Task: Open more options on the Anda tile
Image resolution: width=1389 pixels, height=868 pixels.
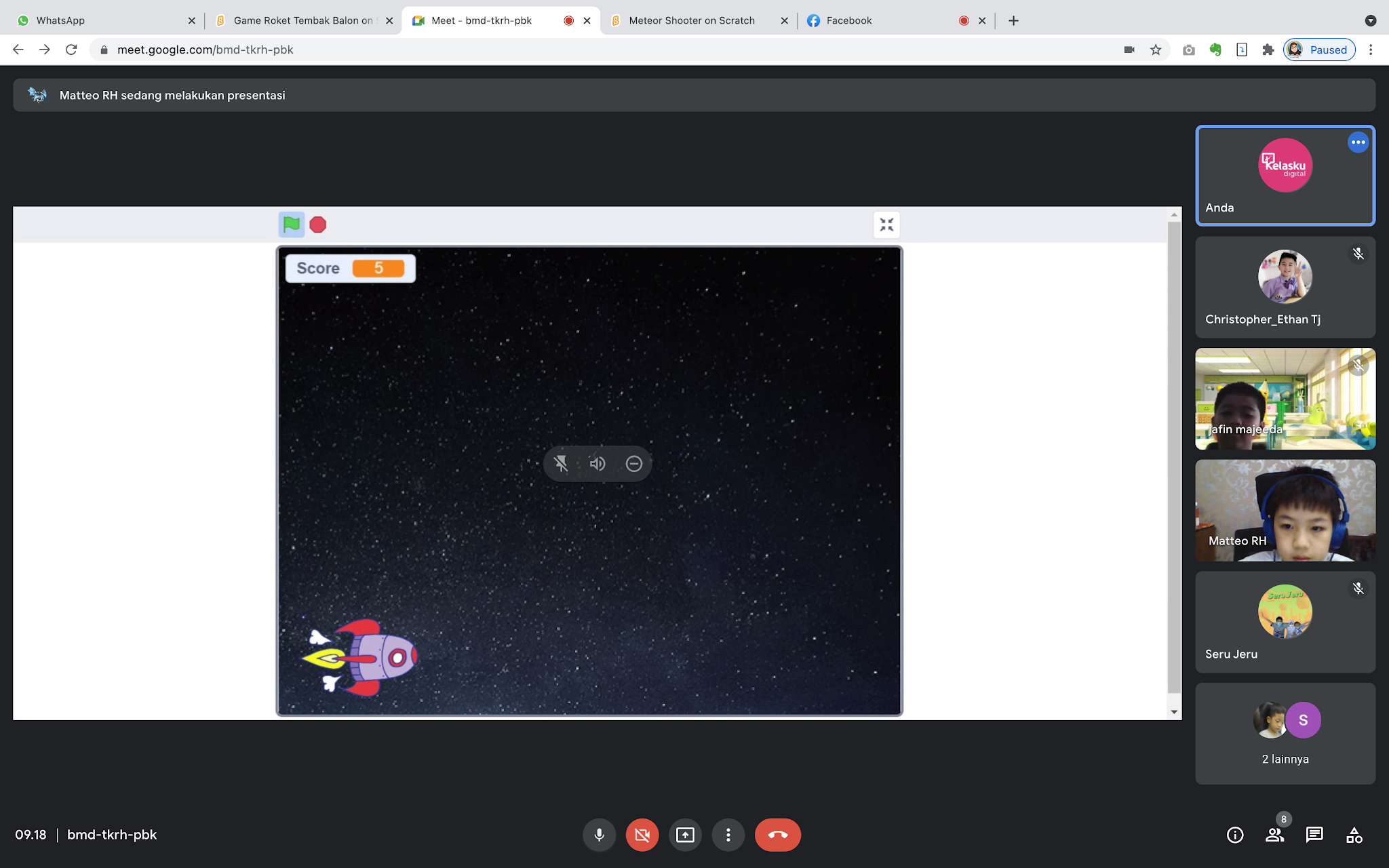Action: [x=1358, y=142]
